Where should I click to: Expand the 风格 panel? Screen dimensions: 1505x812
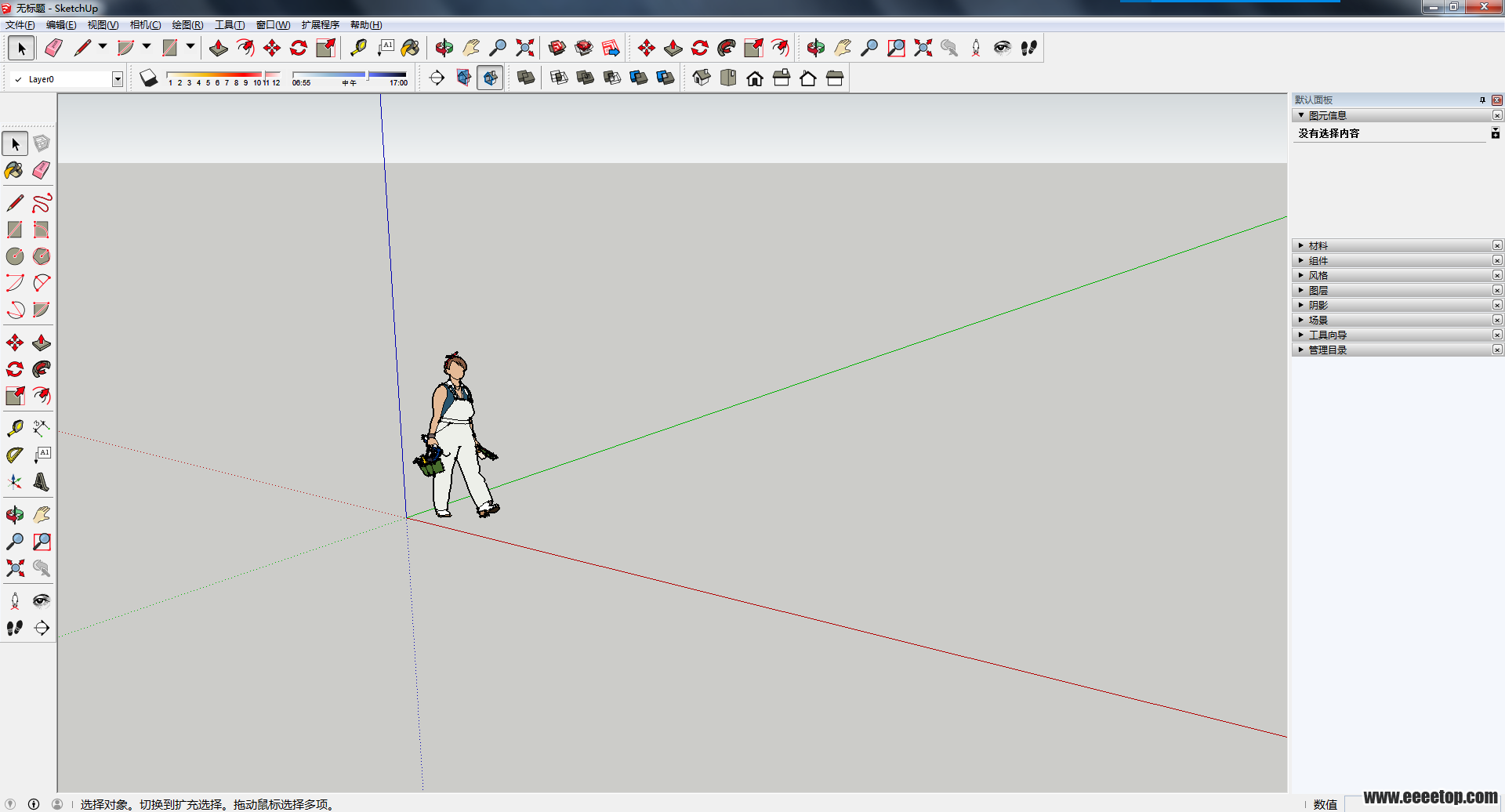pyautogui.click(x=1301, y=275)
